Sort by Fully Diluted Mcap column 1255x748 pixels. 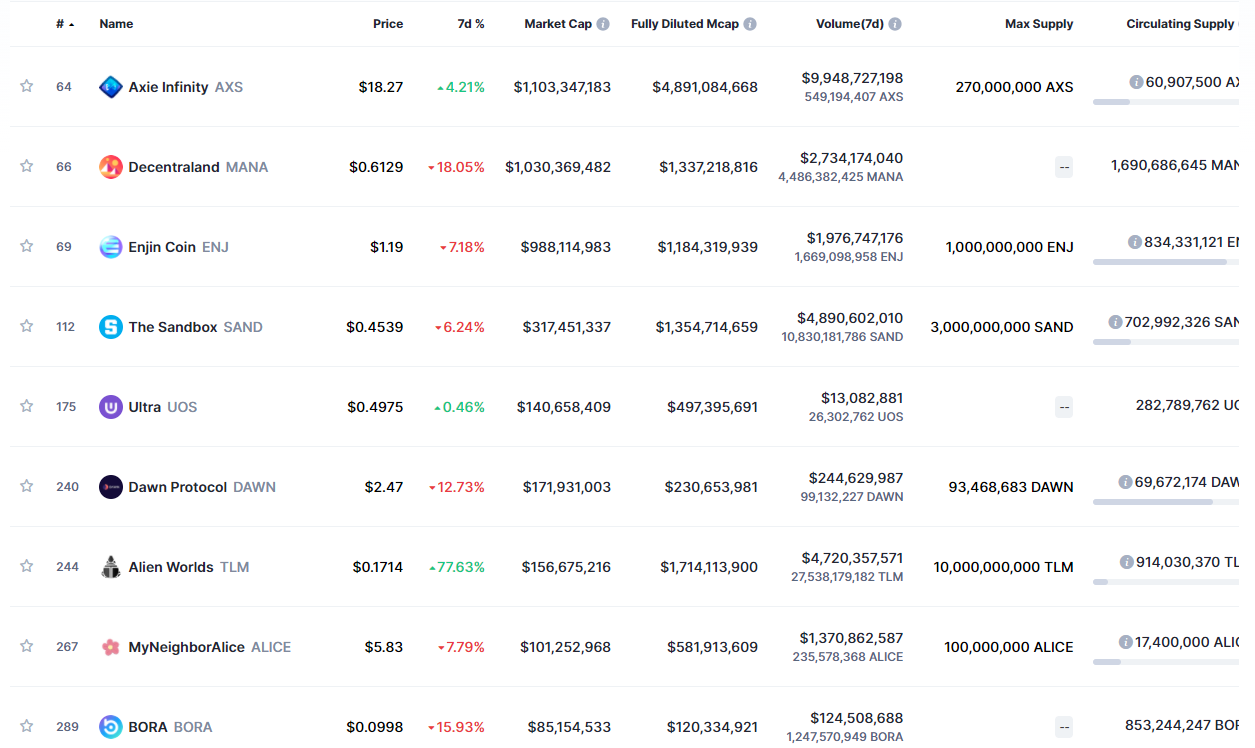pos(685,24)
